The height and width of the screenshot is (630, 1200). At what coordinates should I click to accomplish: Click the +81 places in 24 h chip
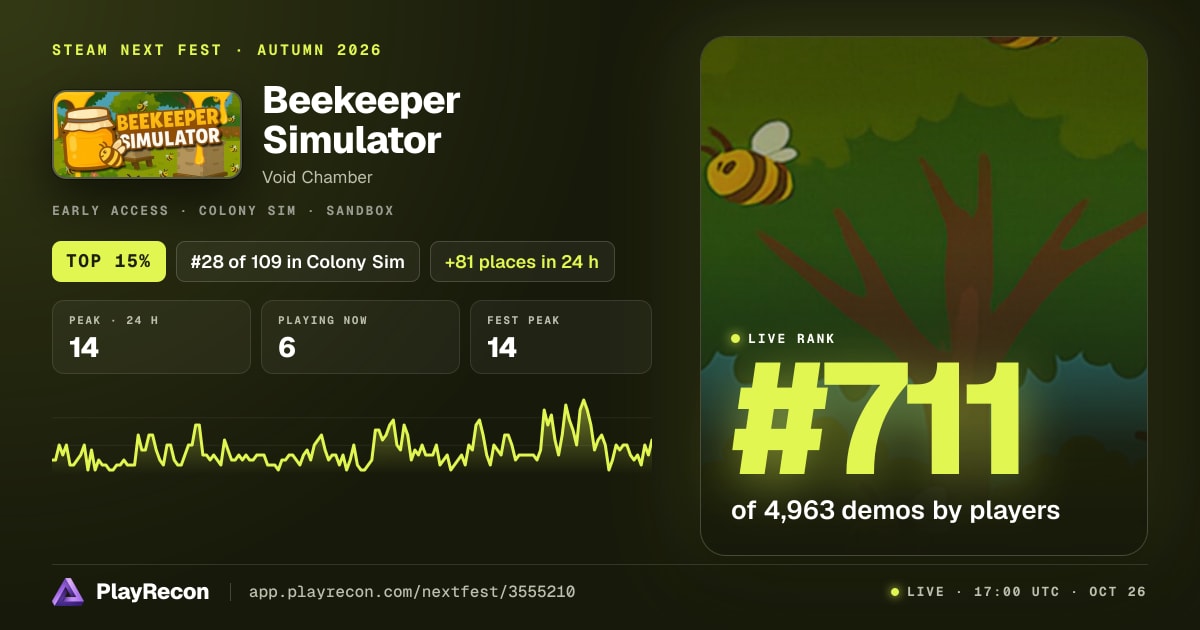pyautogui.click(x=522, y=262)
